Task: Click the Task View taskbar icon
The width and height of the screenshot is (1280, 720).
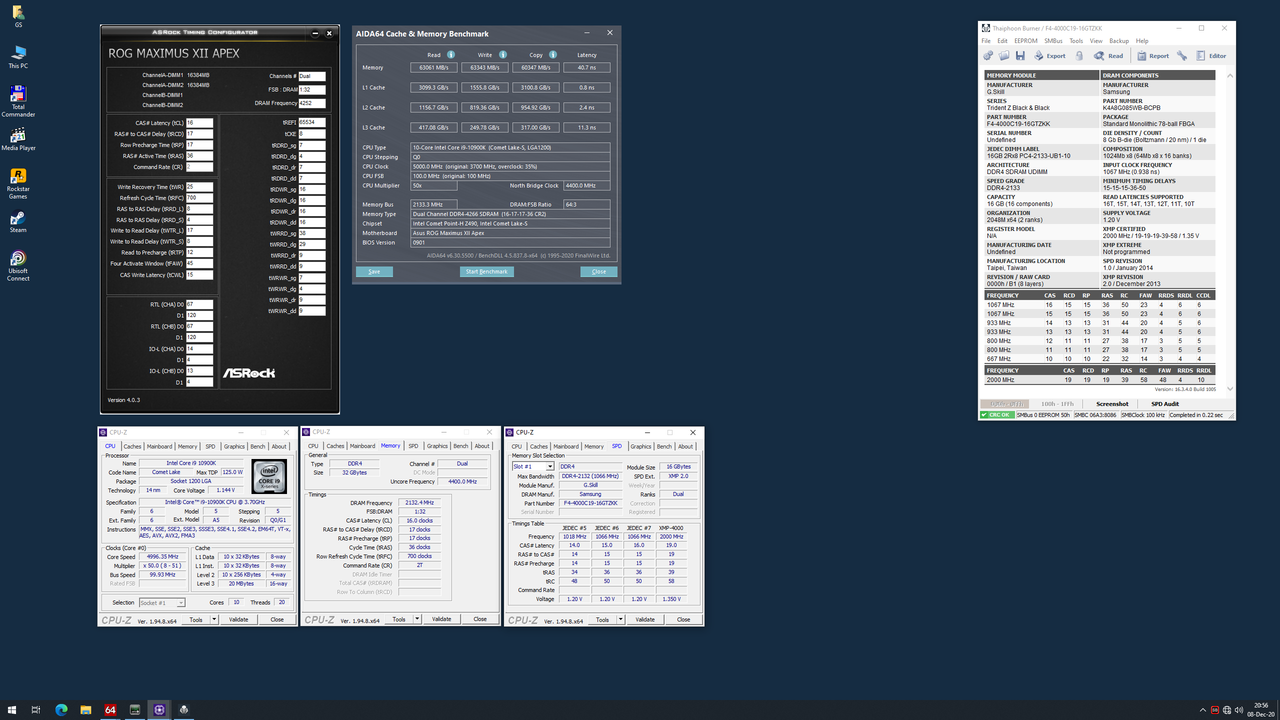Action: (x=36, y=710)
